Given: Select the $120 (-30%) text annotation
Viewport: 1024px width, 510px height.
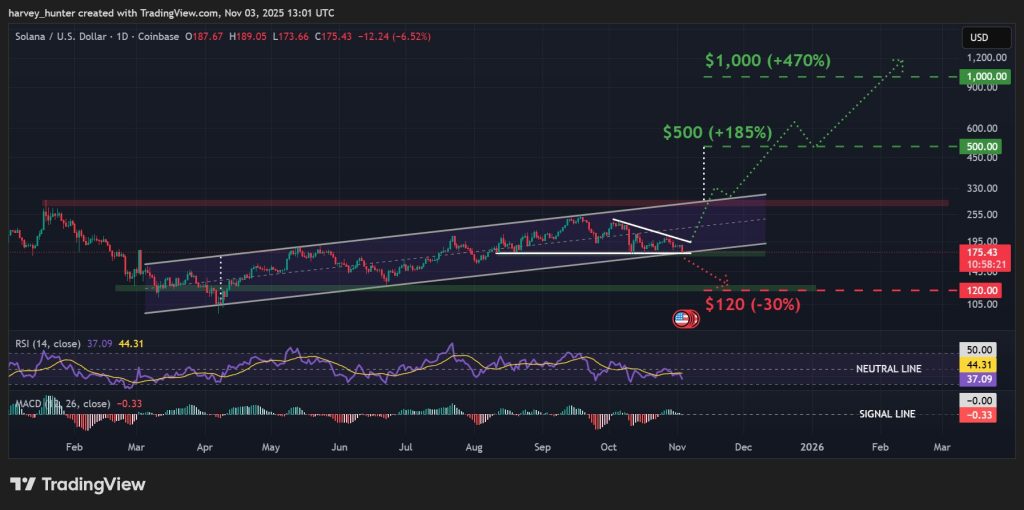Looking at the screenshot, I should click(751, 305).
